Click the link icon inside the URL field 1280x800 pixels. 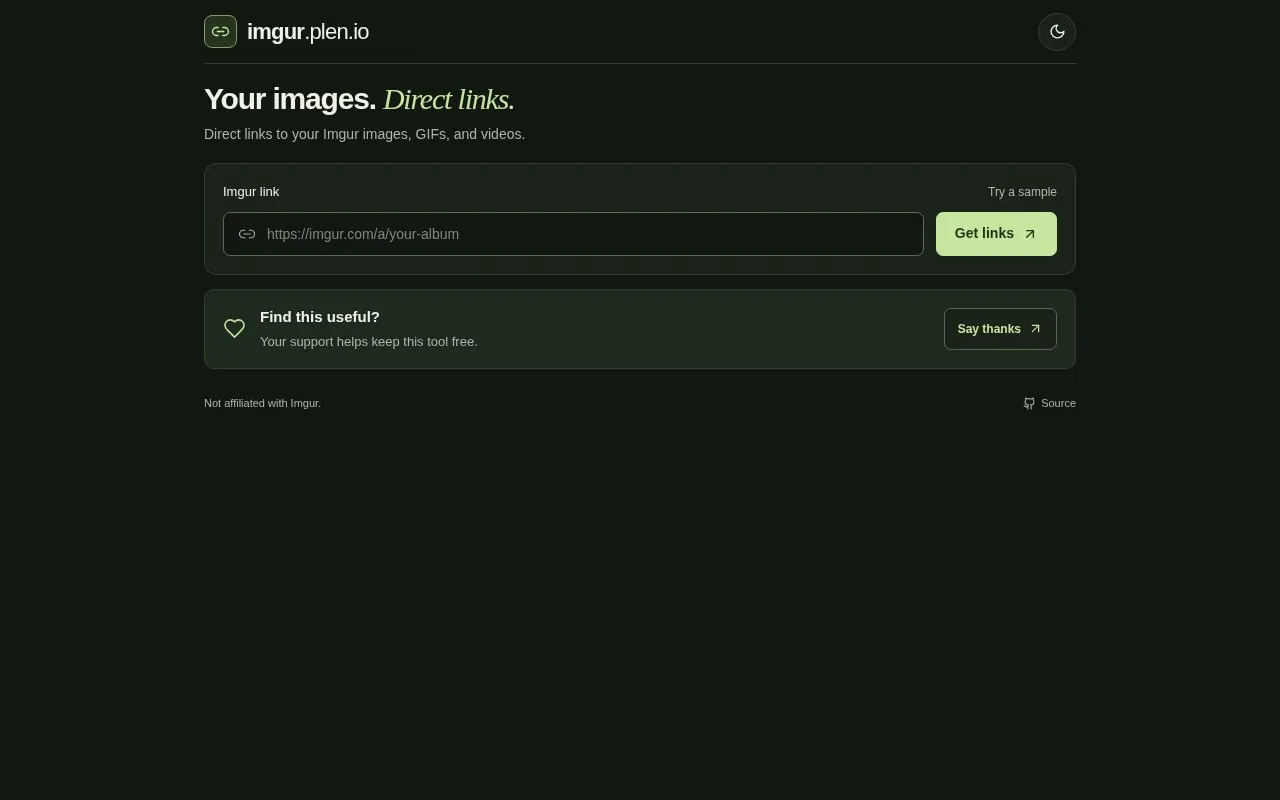[x=247, y=234]
